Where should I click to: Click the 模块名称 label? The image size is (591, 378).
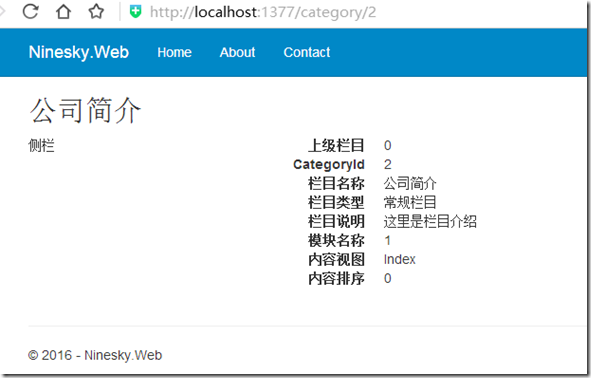coord(336,240)
